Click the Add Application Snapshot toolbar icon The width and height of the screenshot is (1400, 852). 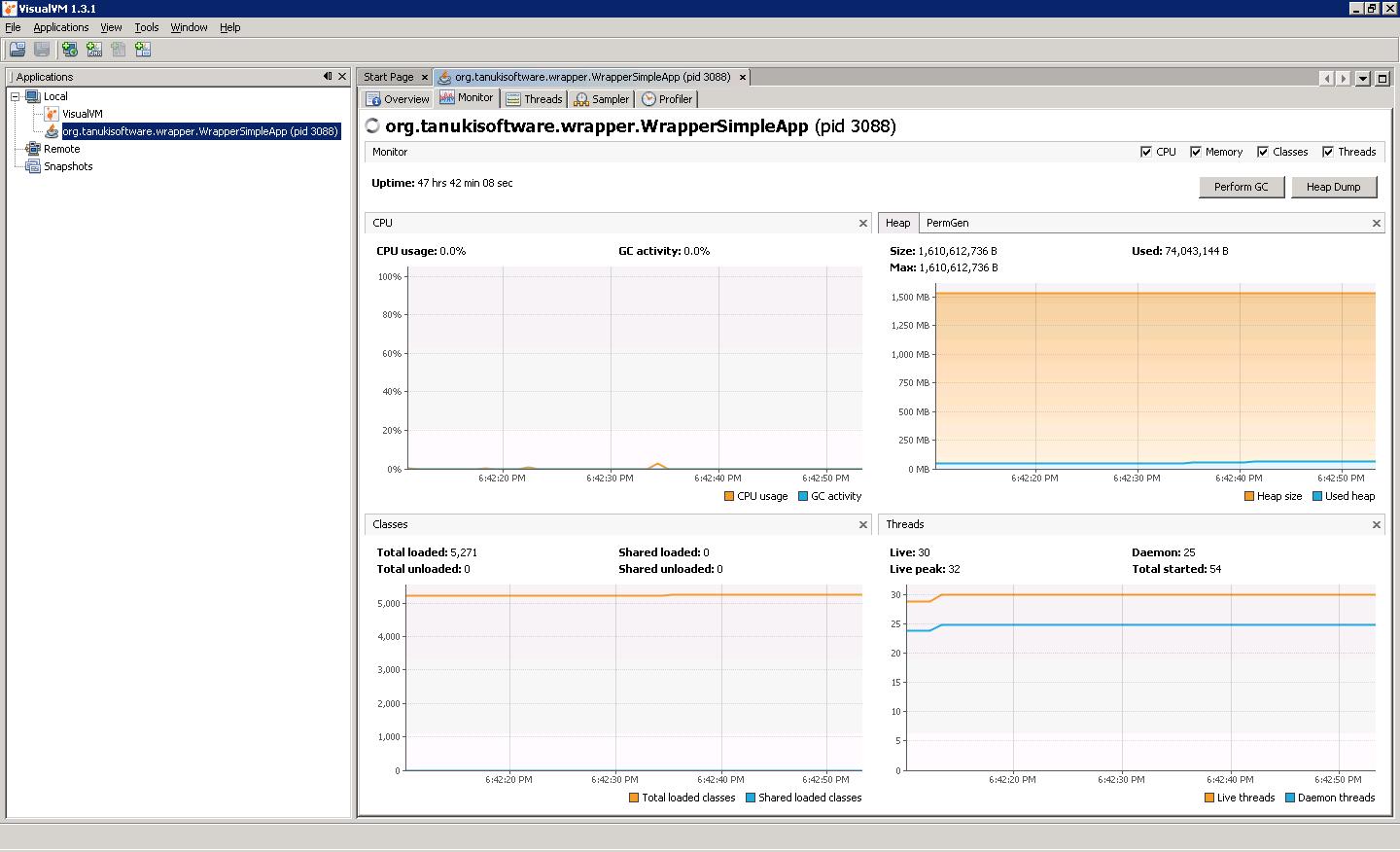(143, 50)
